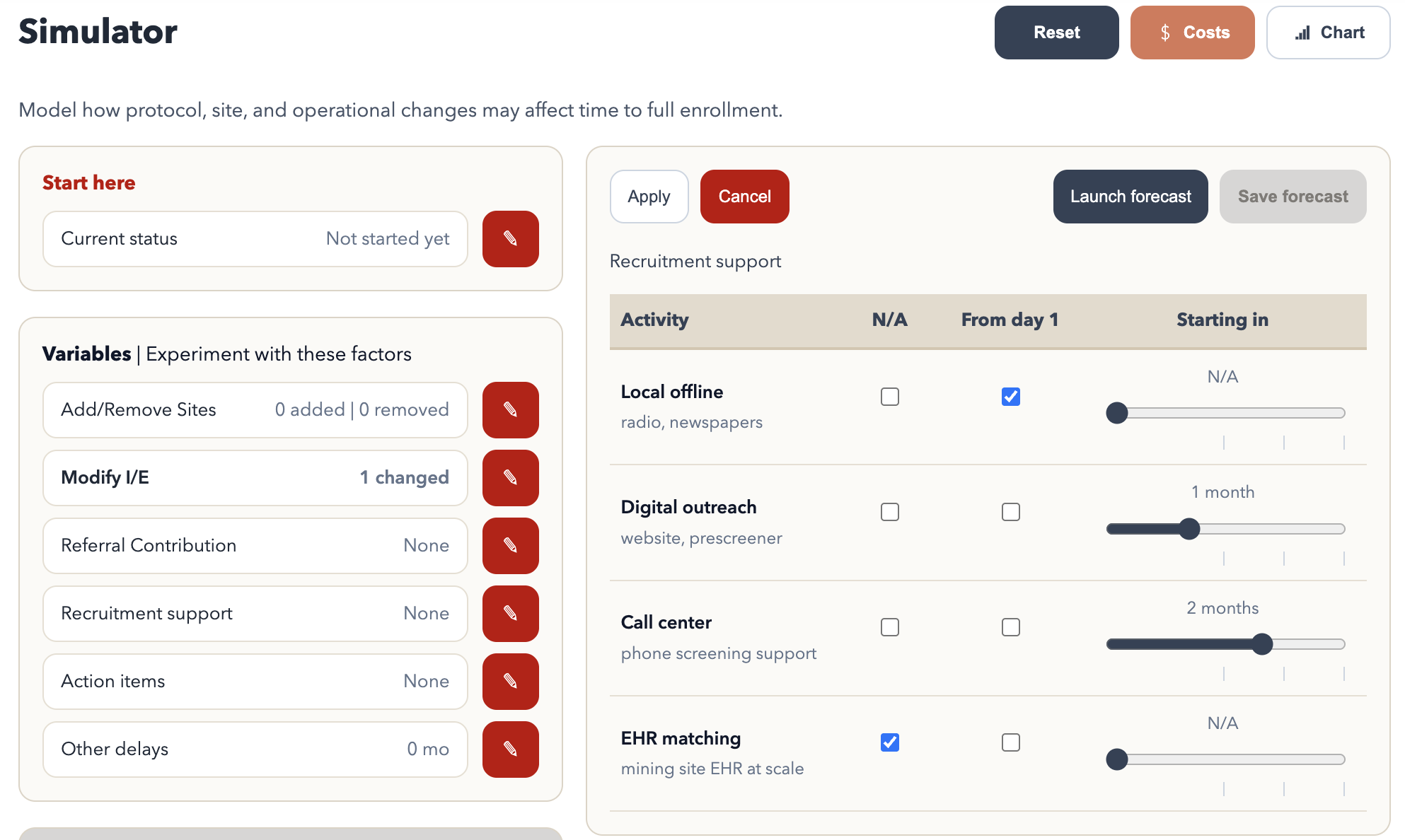The image size is (1405, 840).
Task: Click the EHR matching slider knob
Action: point(1117,759)
